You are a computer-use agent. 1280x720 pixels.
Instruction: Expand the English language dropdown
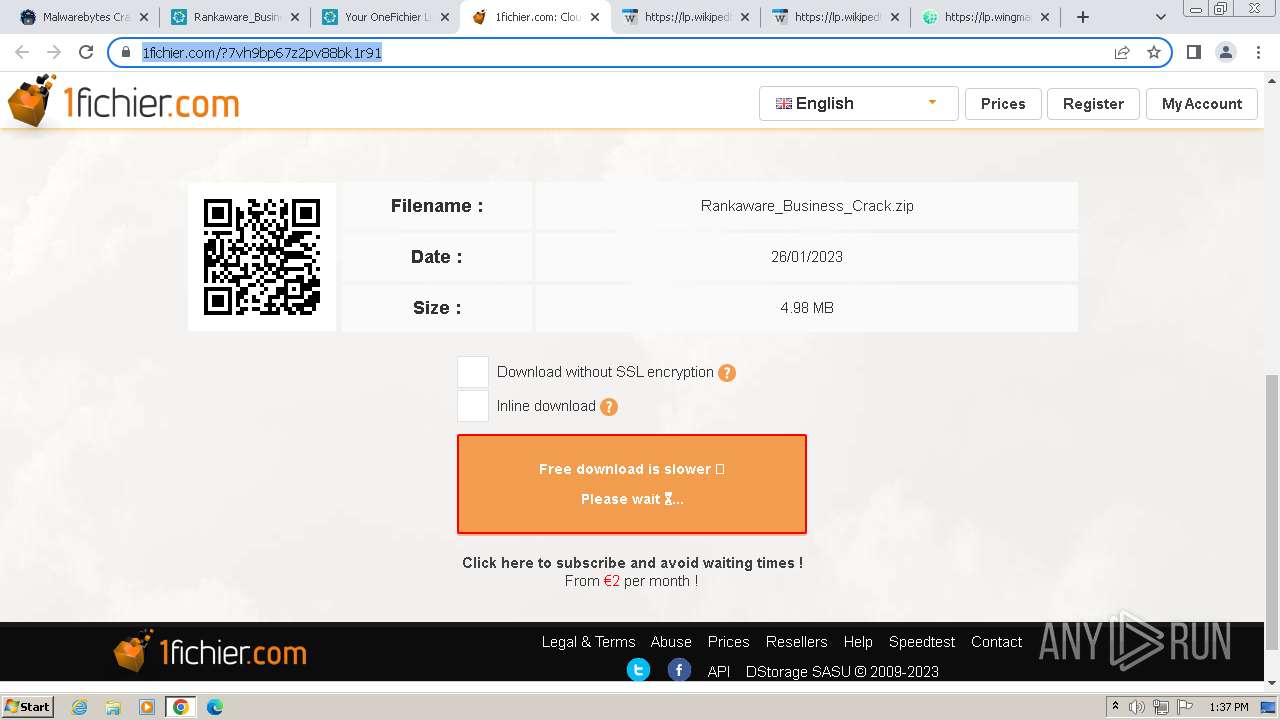pyautogui.click(x=858, y=103)
